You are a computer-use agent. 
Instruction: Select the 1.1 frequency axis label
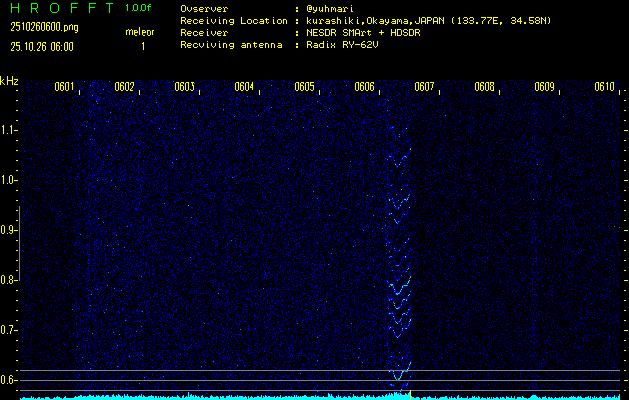point(9,130)
